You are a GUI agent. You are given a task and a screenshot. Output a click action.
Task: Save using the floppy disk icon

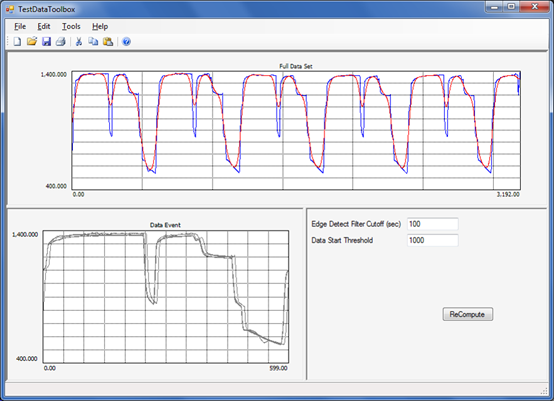click(x=46, y=42)
